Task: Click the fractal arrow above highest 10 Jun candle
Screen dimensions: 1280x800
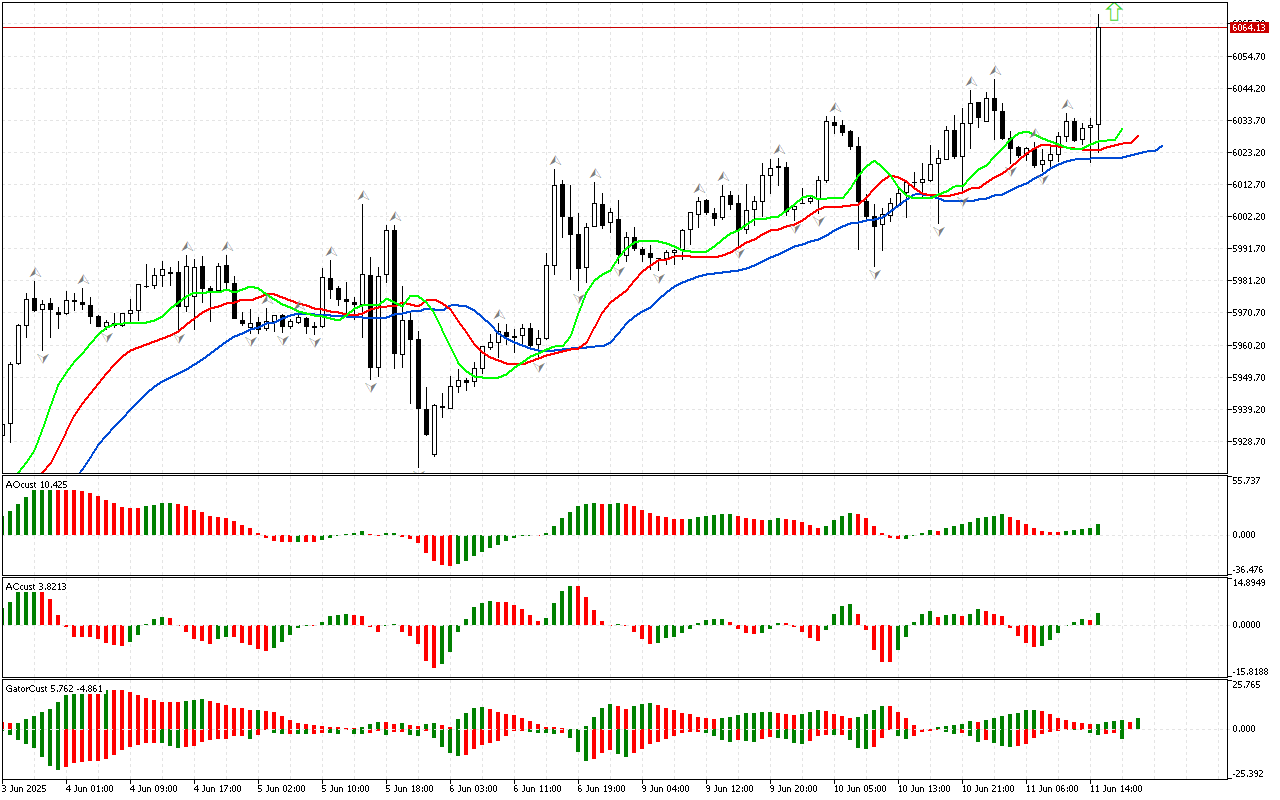Action: coord(995,71)
